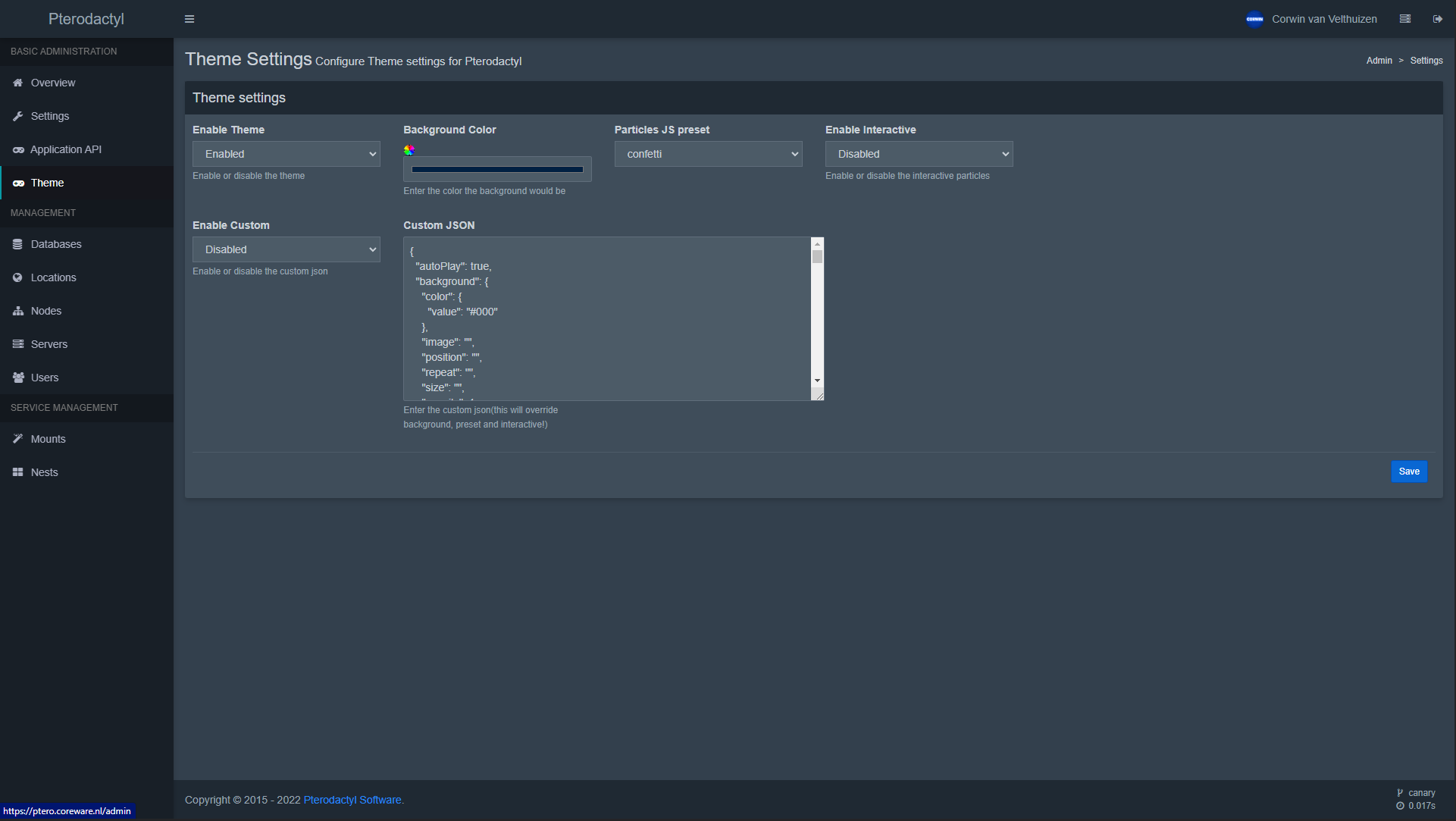Image resolution: width=1456 pixels, height=821 pixels.
Task: Click the Servers list icon
Action: (x=18, y=344)
